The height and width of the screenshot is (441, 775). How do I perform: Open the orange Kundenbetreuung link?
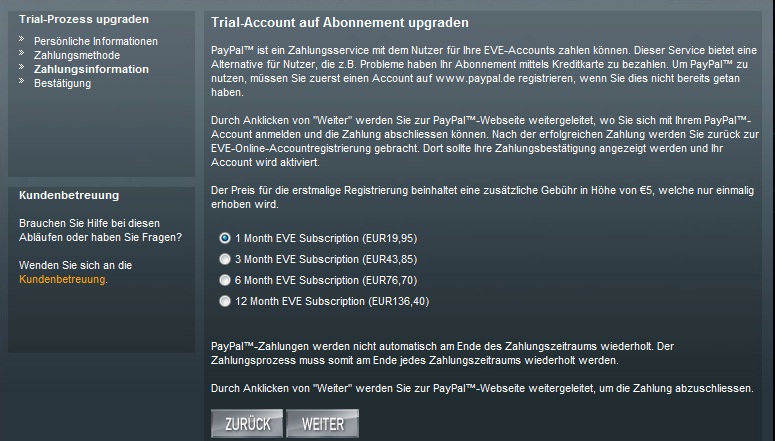tap(62, 279)
